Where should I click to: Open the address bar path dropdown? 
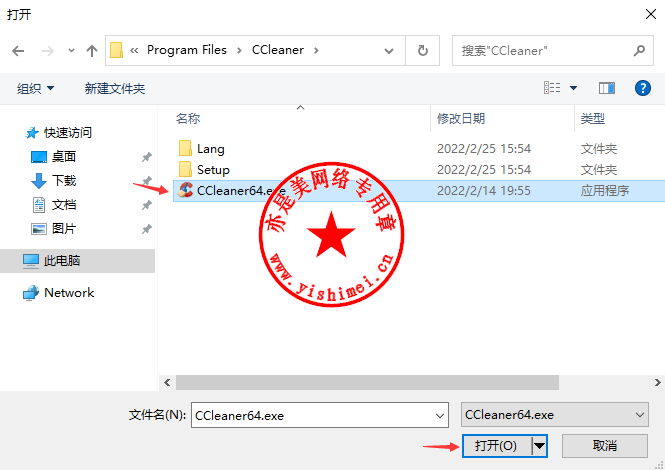388,51
